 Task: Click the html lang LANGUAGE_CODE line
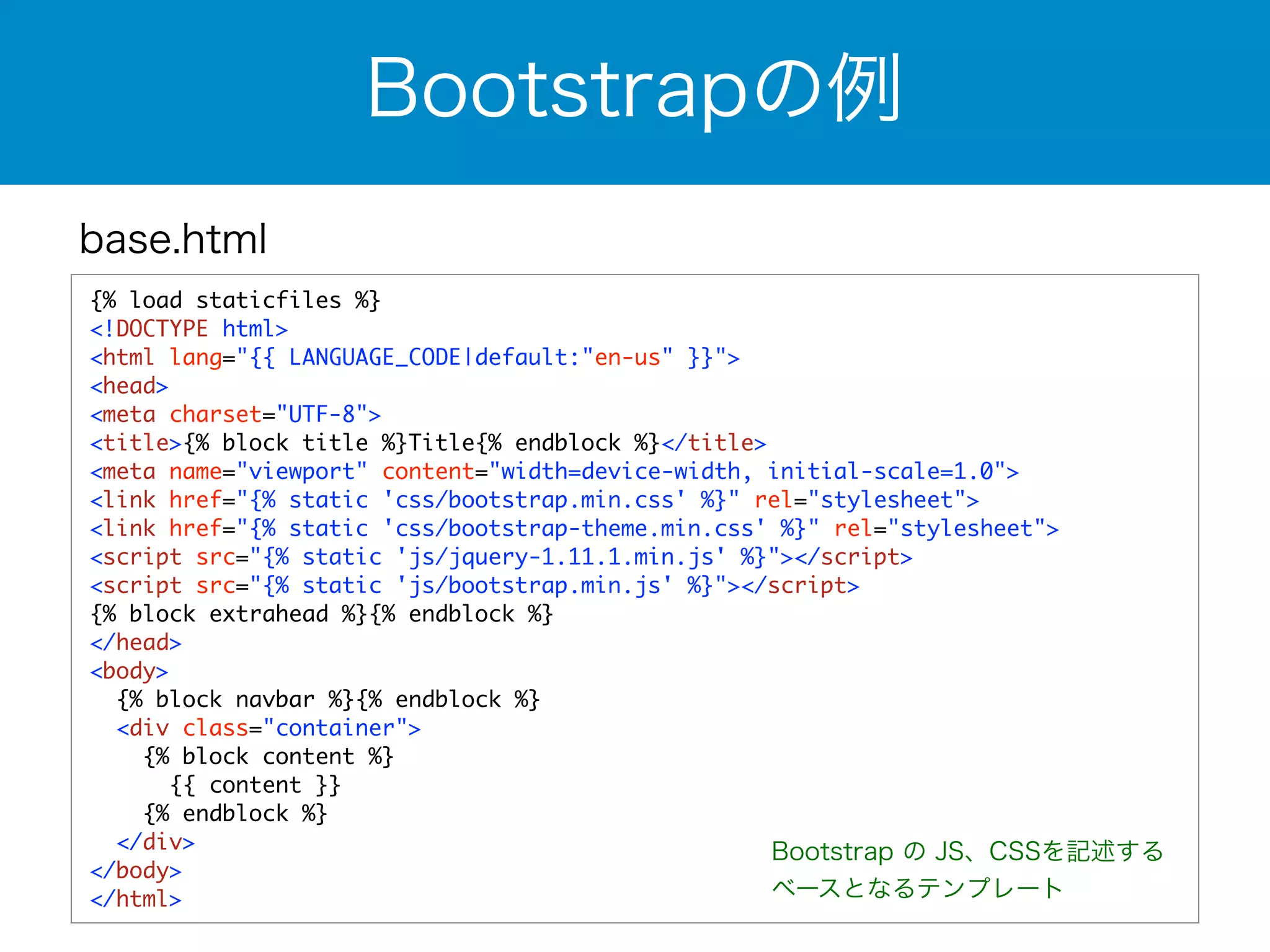pyautogui.click(x=415, y=358)
